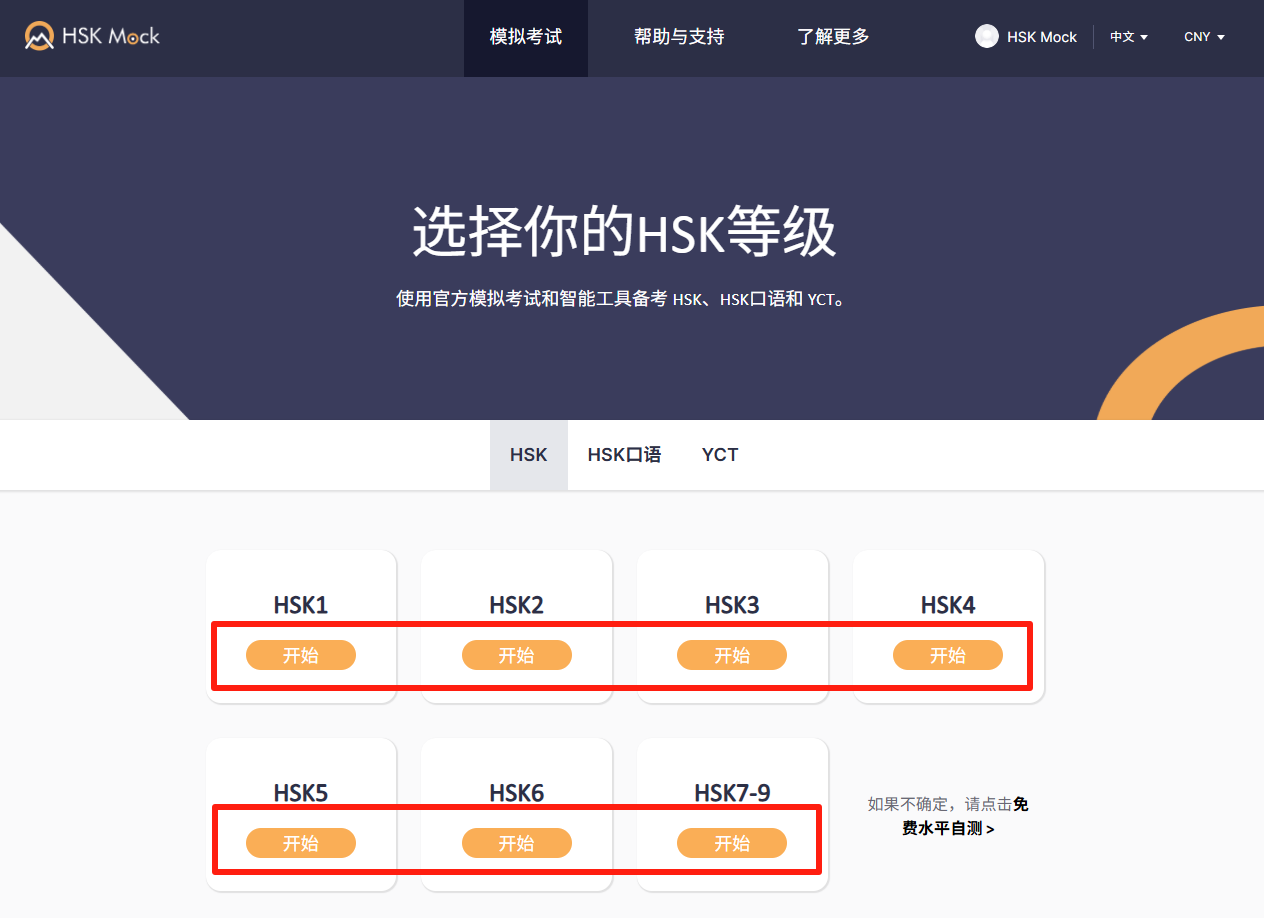Click the HSK7-9 card title
Image resolution: width=1264 pixels, height=918 pixels.
[732, 793]
